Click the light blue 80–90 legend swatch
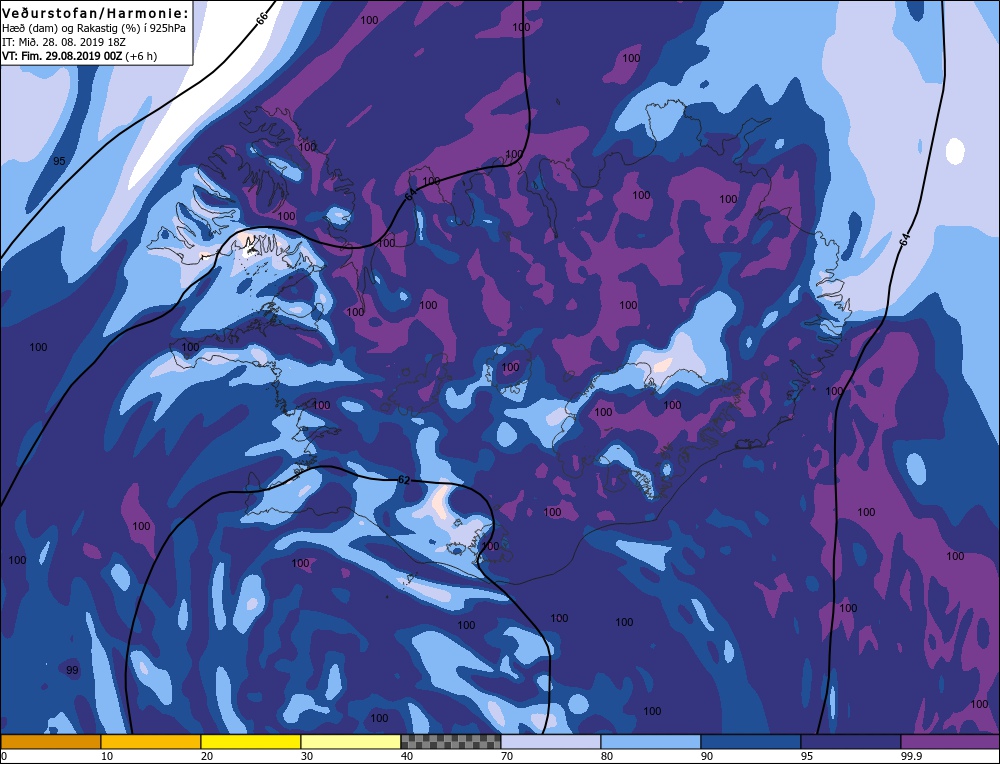The width and height of the screenshot is (1000, 764). (651, 741)
